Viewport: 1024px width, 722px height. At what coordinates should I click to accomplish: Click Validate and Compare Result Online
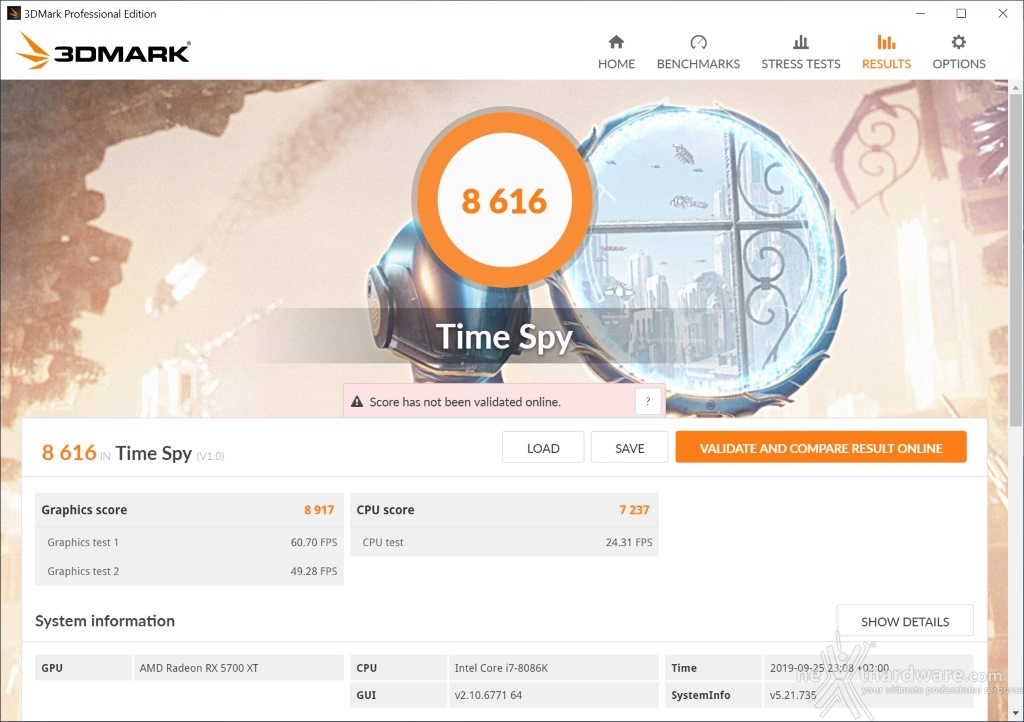[821, 447]
